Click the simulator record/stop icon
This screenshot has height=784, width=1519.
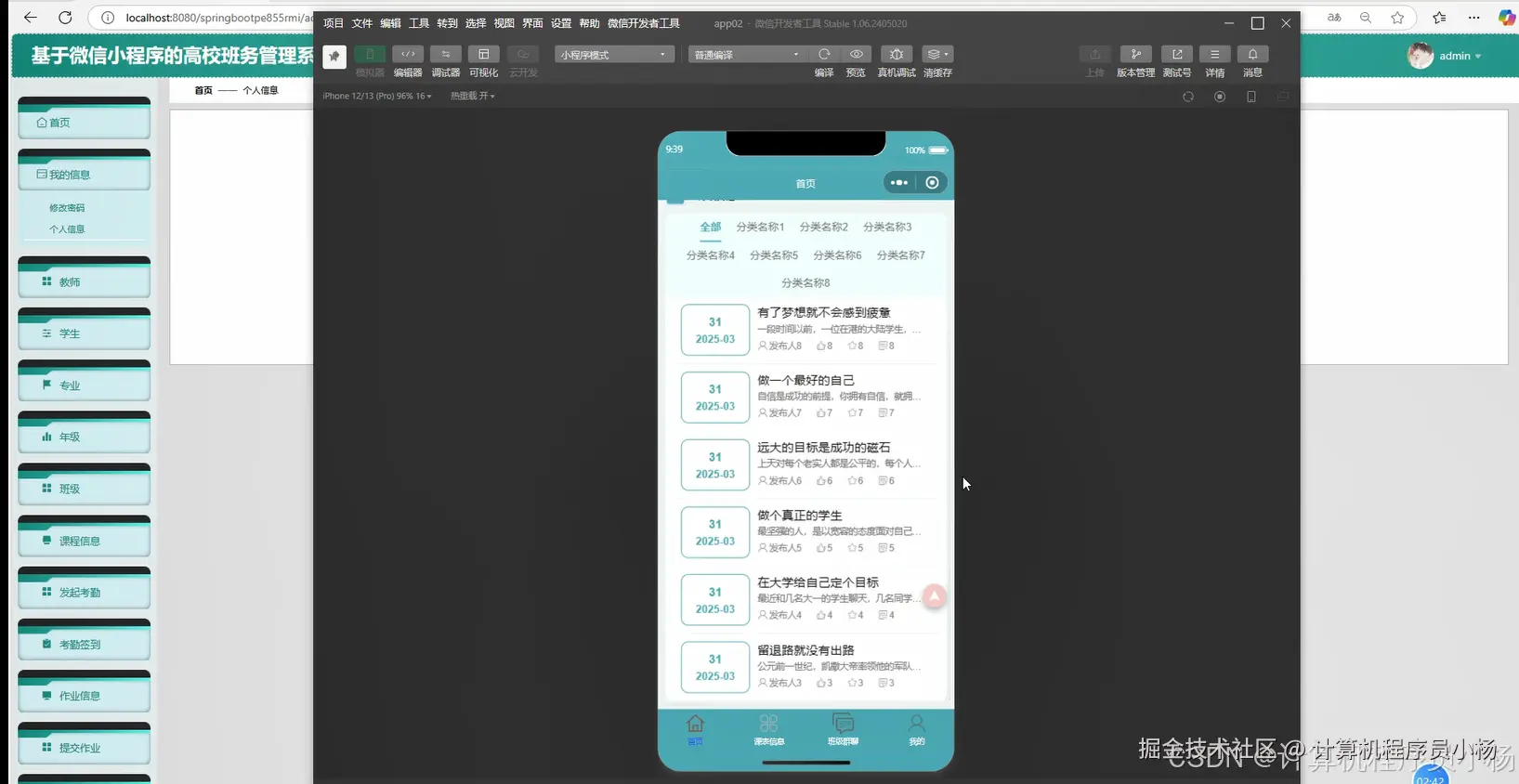coord(1220,97)
